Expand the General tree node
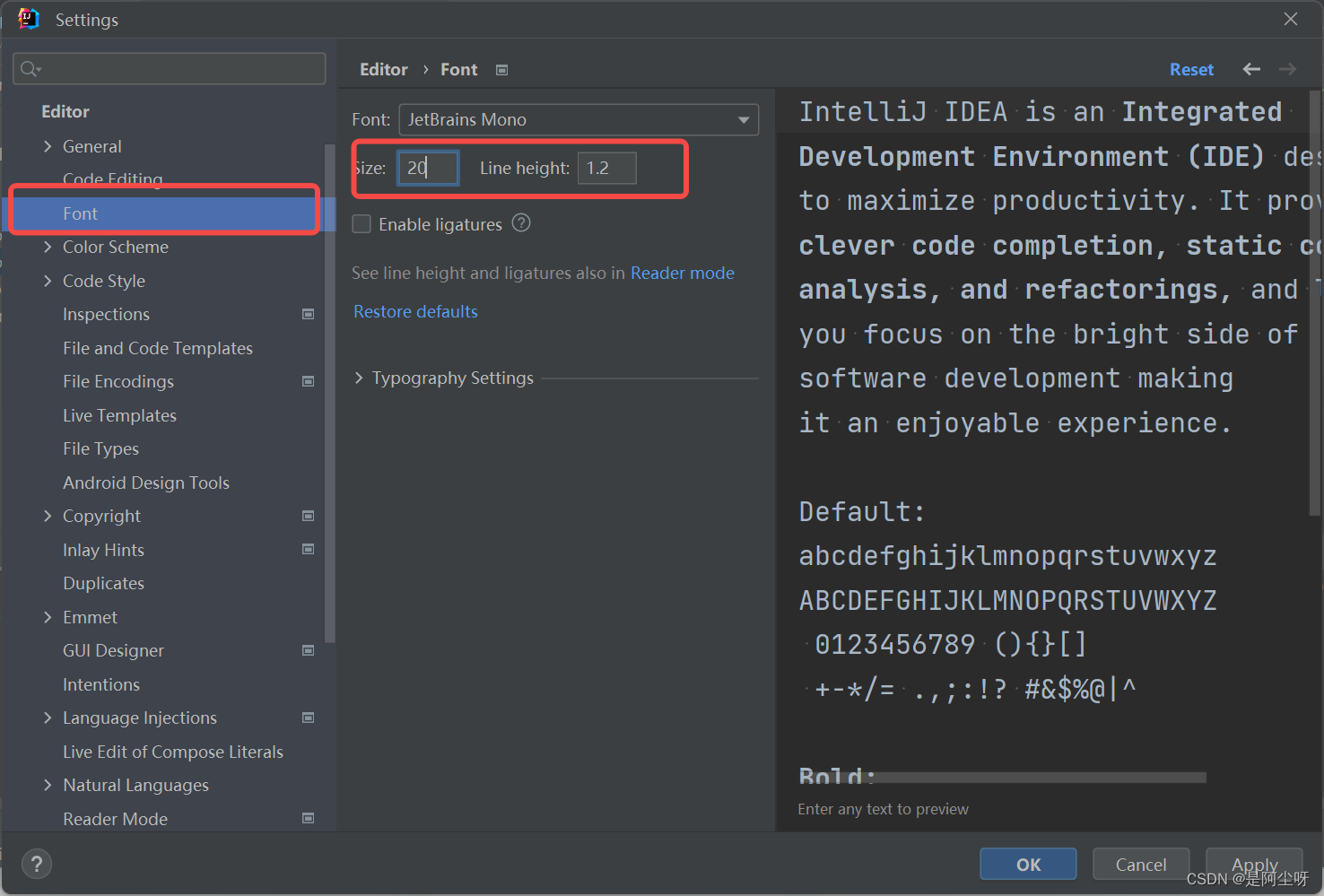The width and height of the screenshot is (1324, 896). [x=48, y=146]
